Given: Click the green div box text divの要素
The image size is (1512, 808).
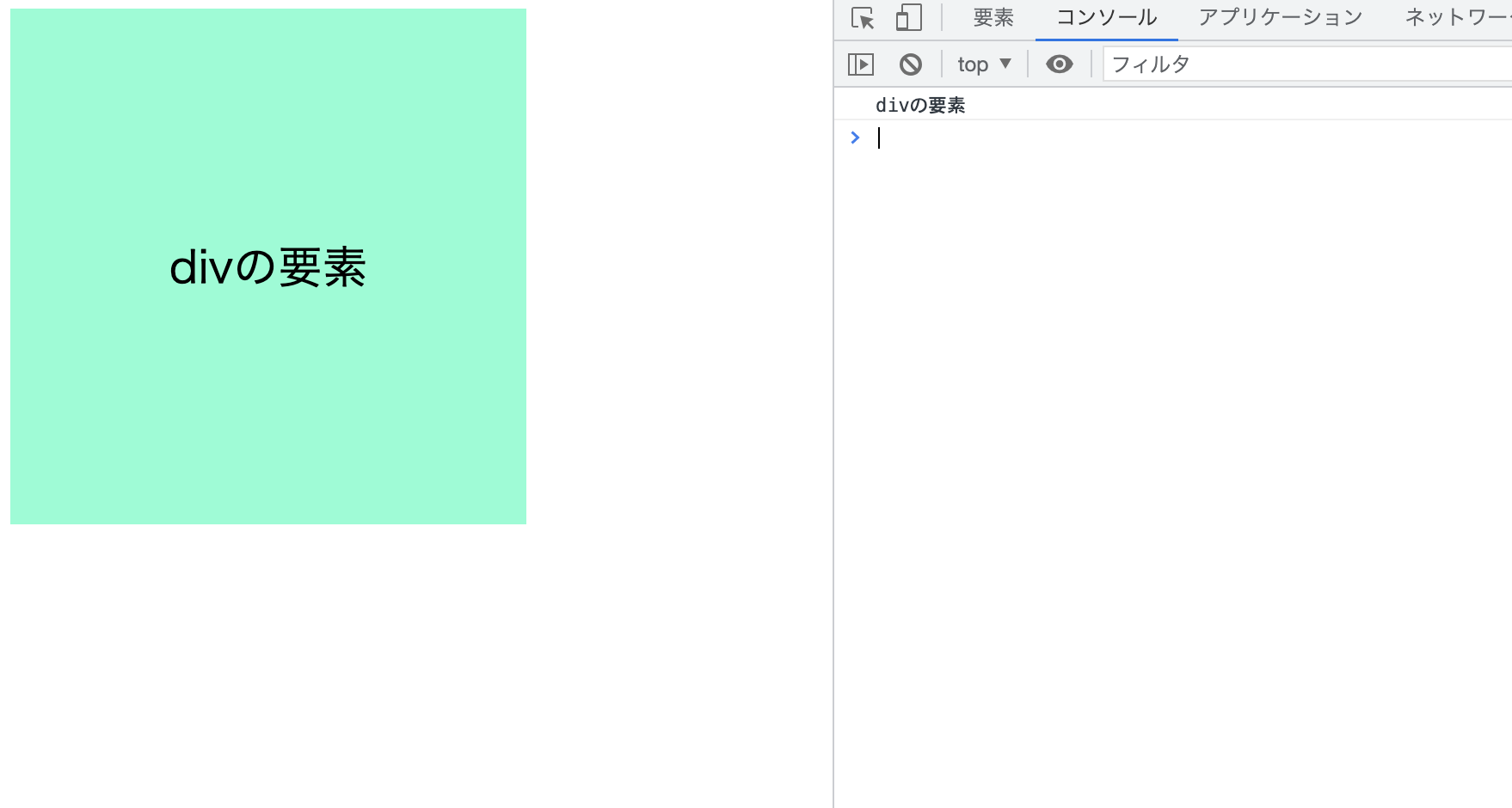Looking at the screenshot, I should (x=268, y=267).
